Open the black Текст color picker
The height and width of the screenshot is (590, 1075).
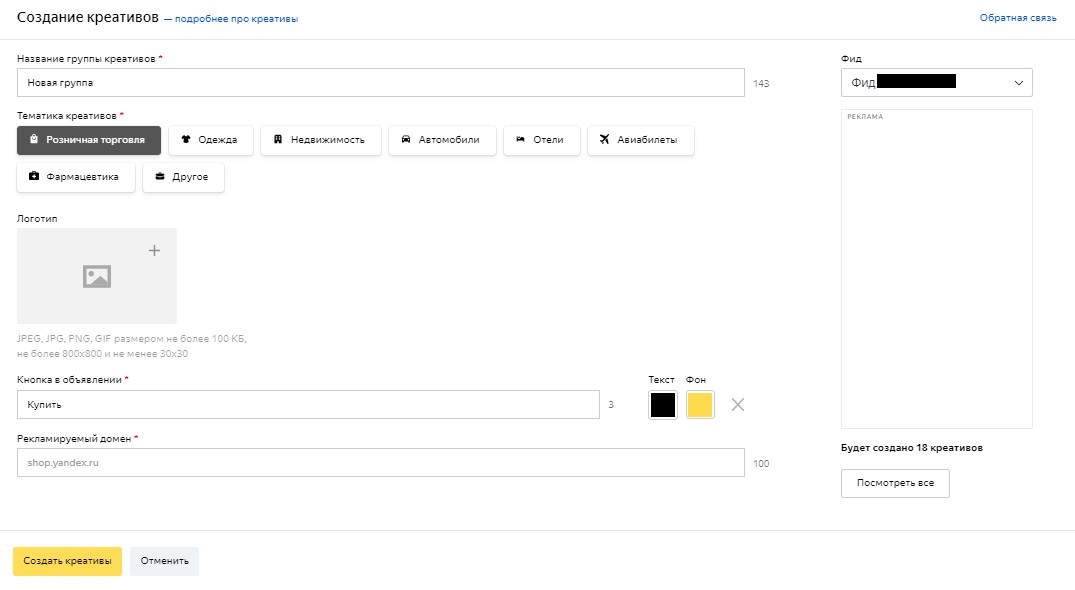click(x=662, y=405)
